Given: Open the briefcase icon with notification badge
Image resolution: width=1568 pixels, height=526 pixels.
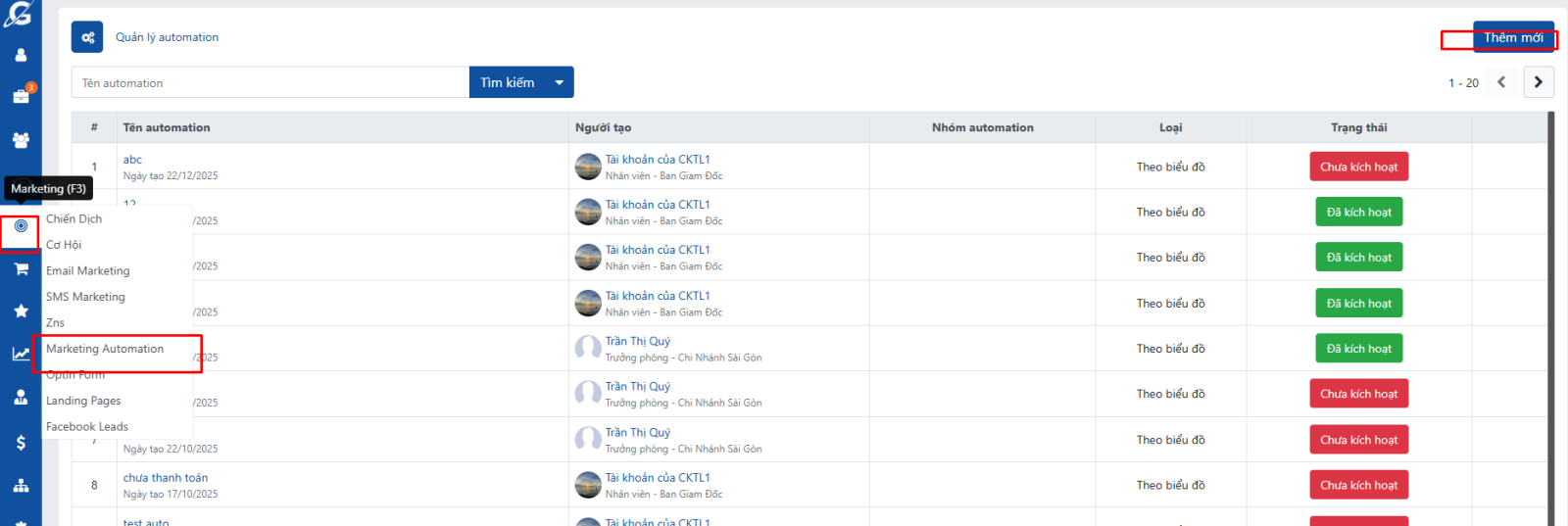Looking at the screenshot, I should coord(21,96).
